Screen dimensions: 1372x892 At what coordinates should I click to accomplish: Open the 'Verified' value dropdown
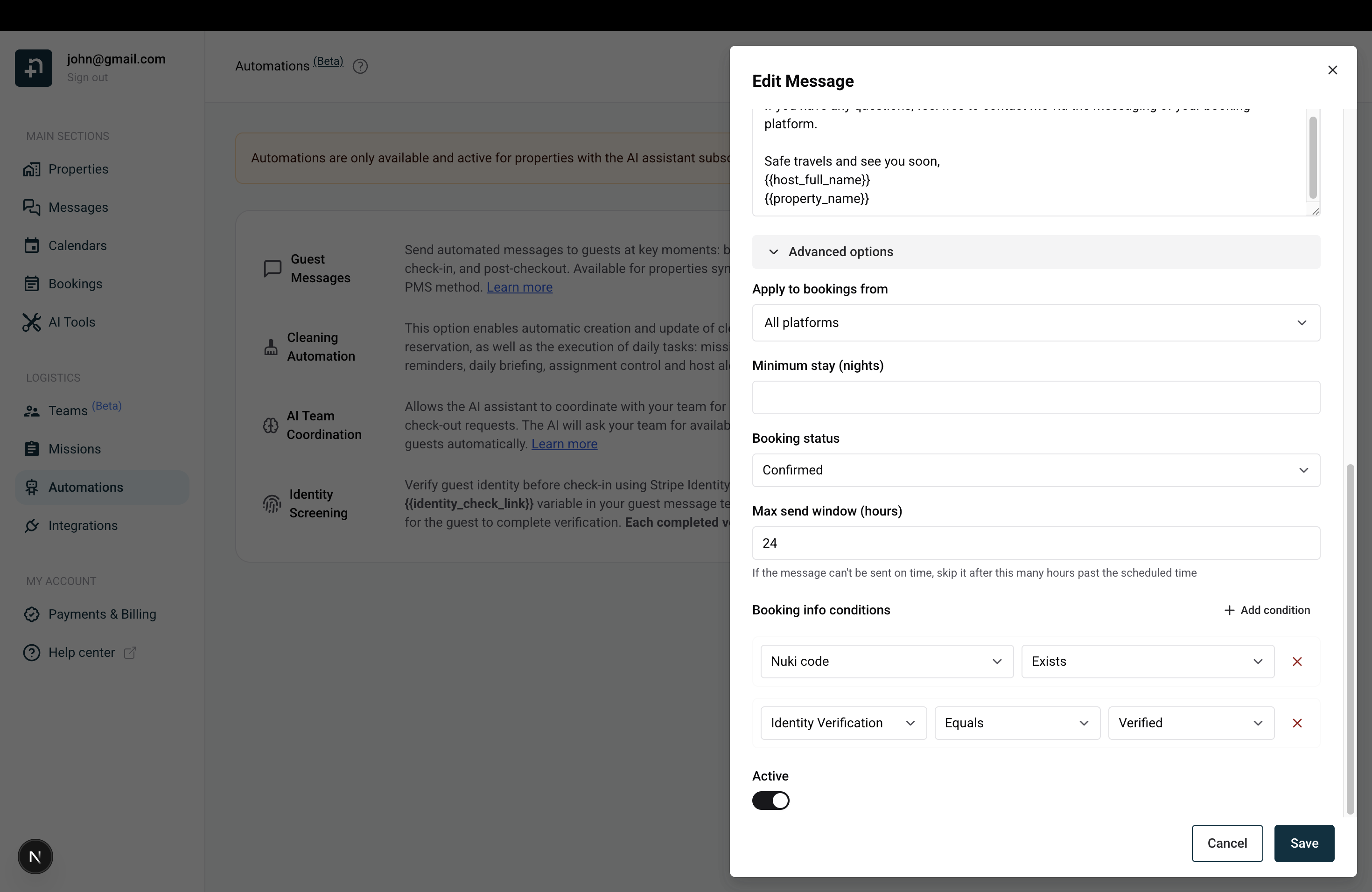pos(1190,723)
